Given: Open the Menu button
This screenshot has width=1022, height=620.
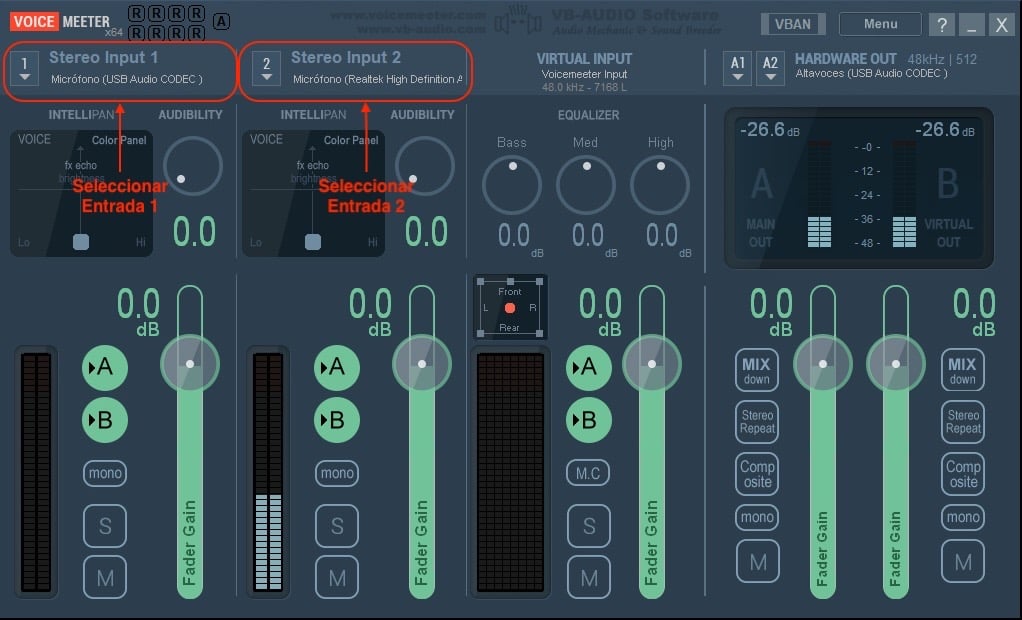Looking at the screenshot, I should (x=881, y=24).
